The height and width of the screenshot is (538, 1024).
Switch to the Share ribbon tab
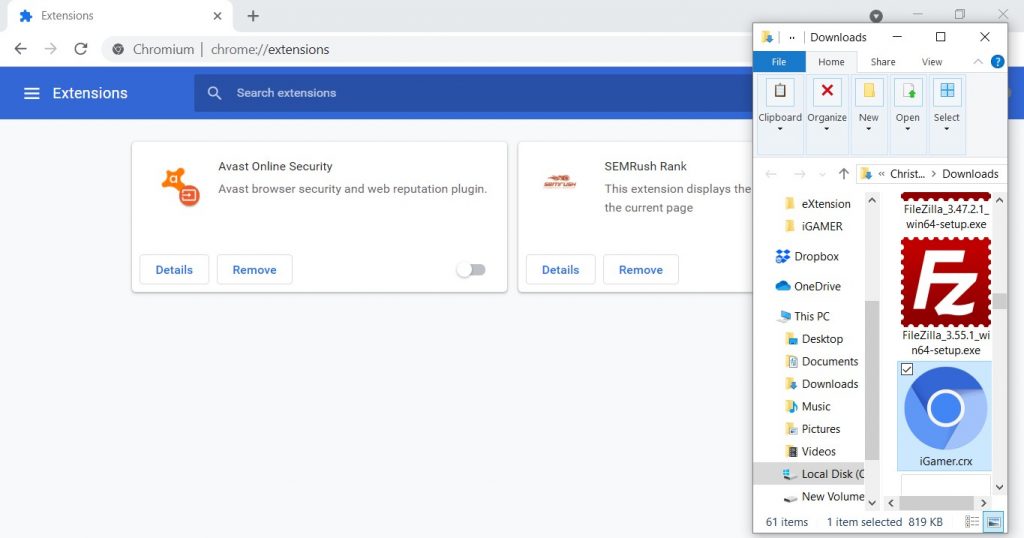point(883,61)
